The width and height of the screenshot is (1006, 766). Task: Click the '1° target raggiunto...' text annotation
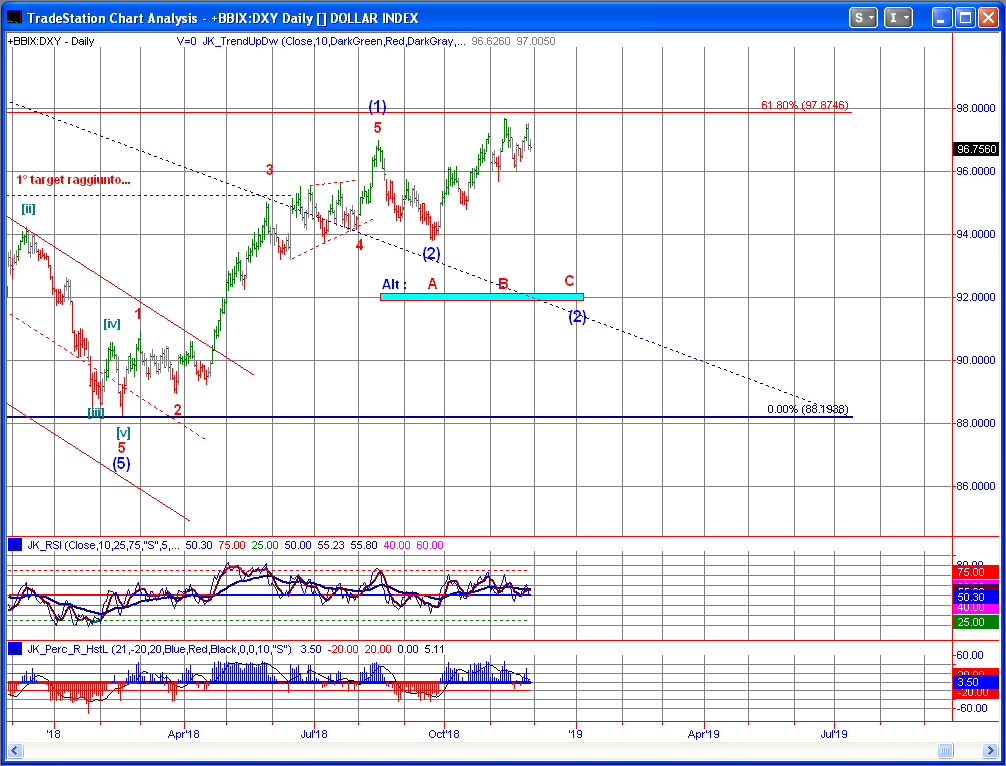[x=73, y=180]
